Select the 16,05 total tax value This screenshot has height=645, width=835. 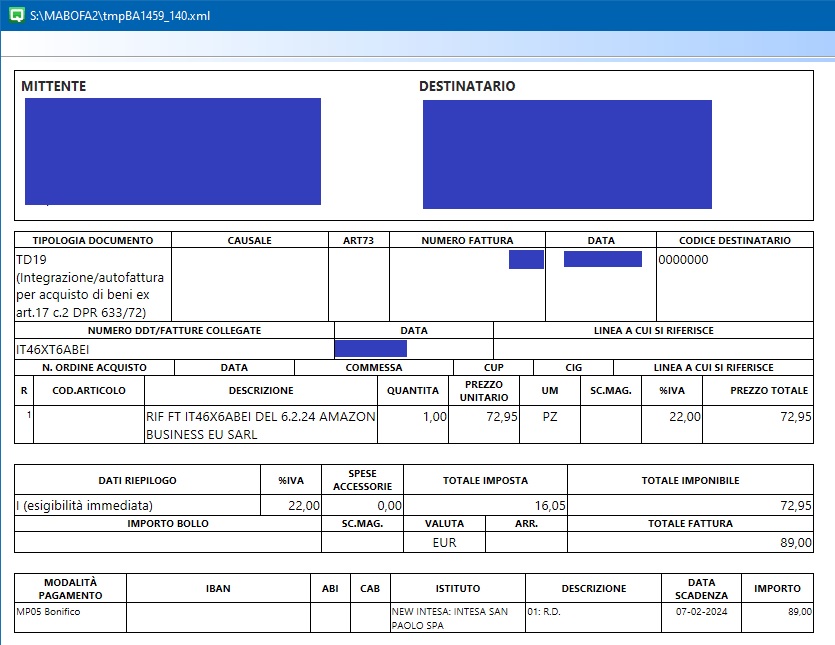(x=550, y=505)
